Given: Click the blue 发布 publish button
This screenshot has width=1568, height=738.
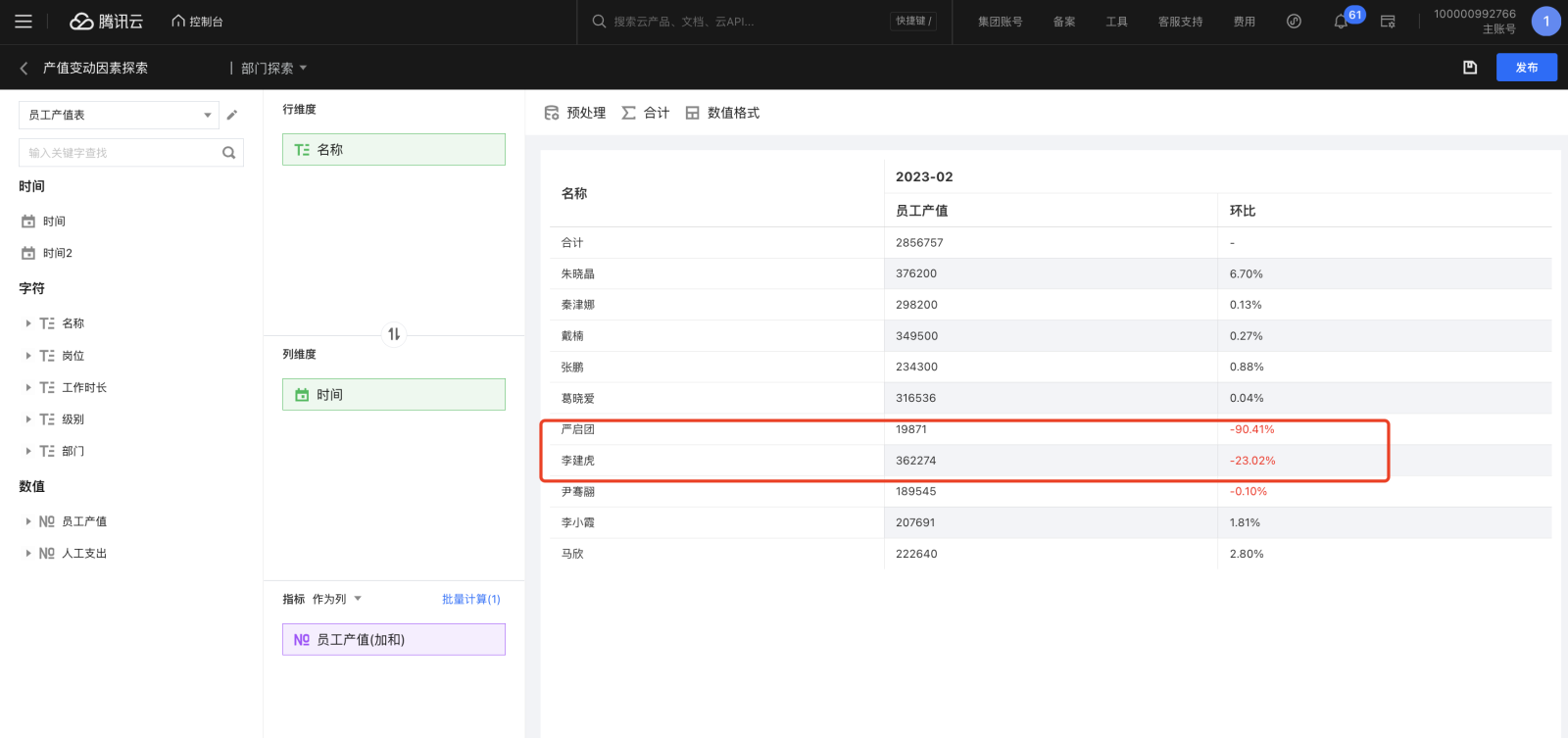Looking at the screenshot, I should (x=1527, y=68).
